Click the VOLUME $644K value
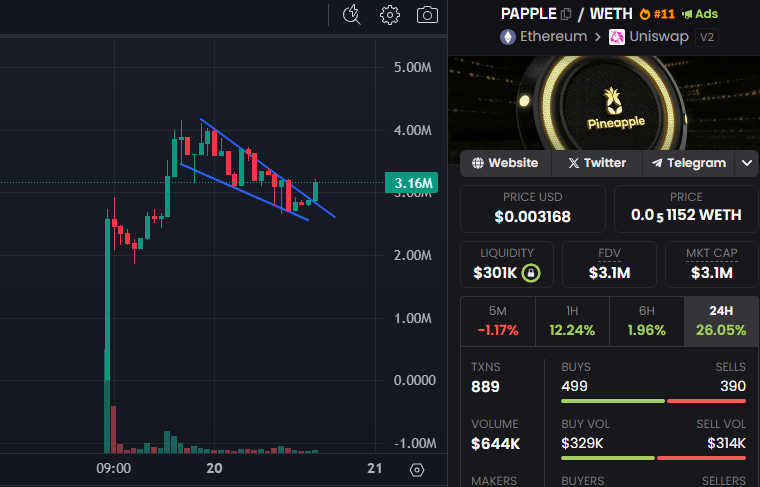The height and width of the screenshot is (487, 760). click(x=496, y=443)
